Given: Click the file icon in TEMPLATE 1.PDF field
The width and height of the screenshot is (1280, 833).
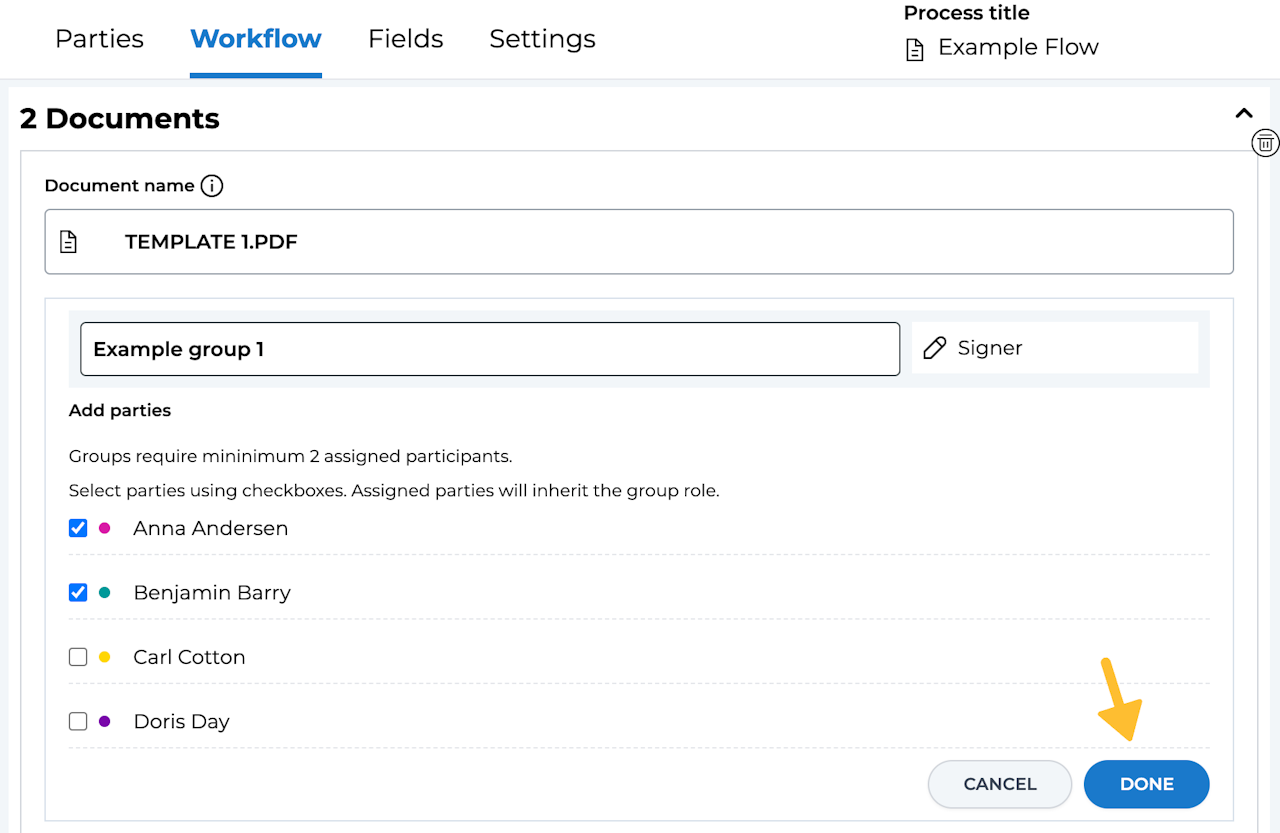Looking at the screenshot, I should coord(68,242).
